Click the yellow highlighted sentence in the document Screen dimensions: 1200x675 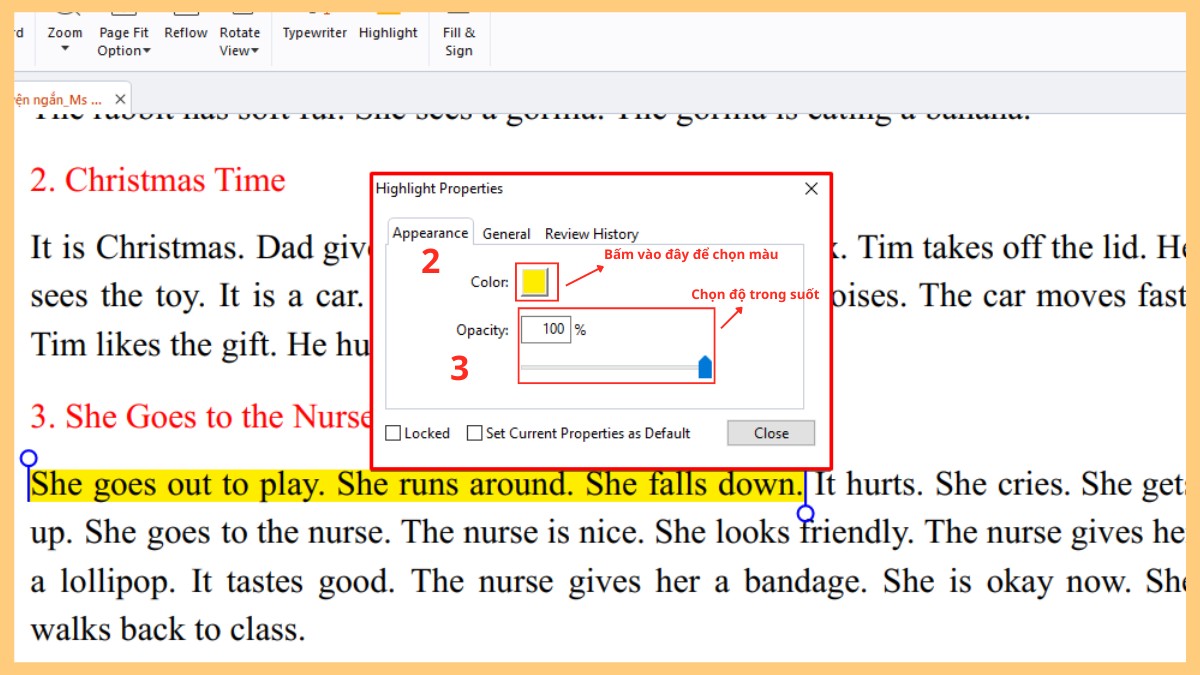point(415,485)
